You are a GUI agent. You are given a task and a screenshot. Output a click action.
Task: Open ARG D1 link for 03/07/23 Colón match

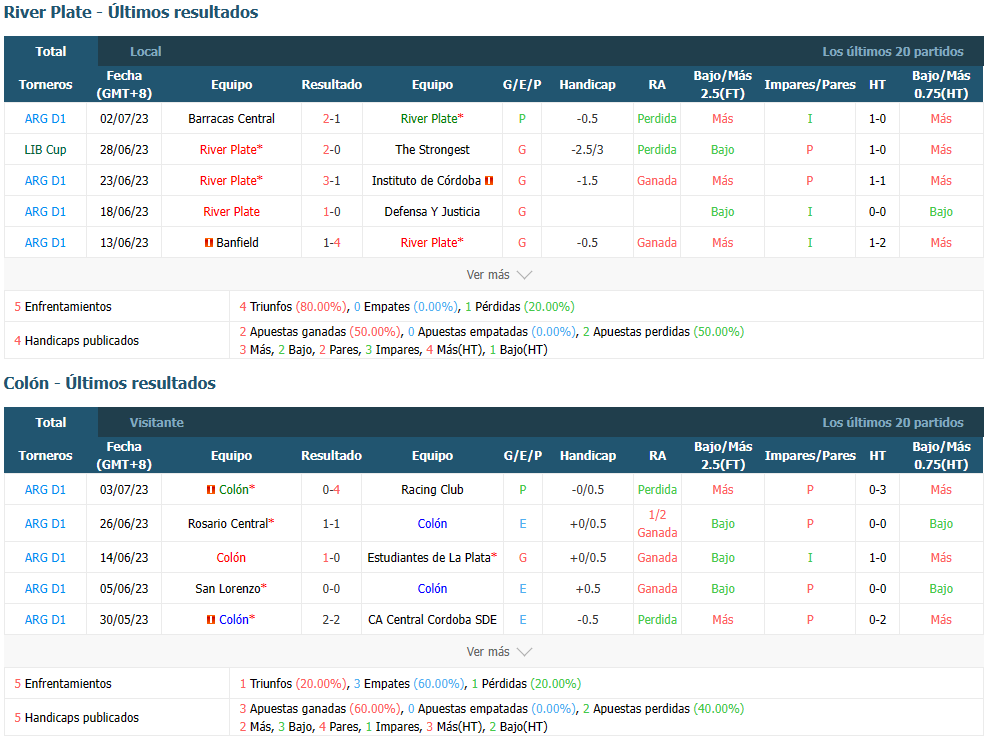point(45,490)
